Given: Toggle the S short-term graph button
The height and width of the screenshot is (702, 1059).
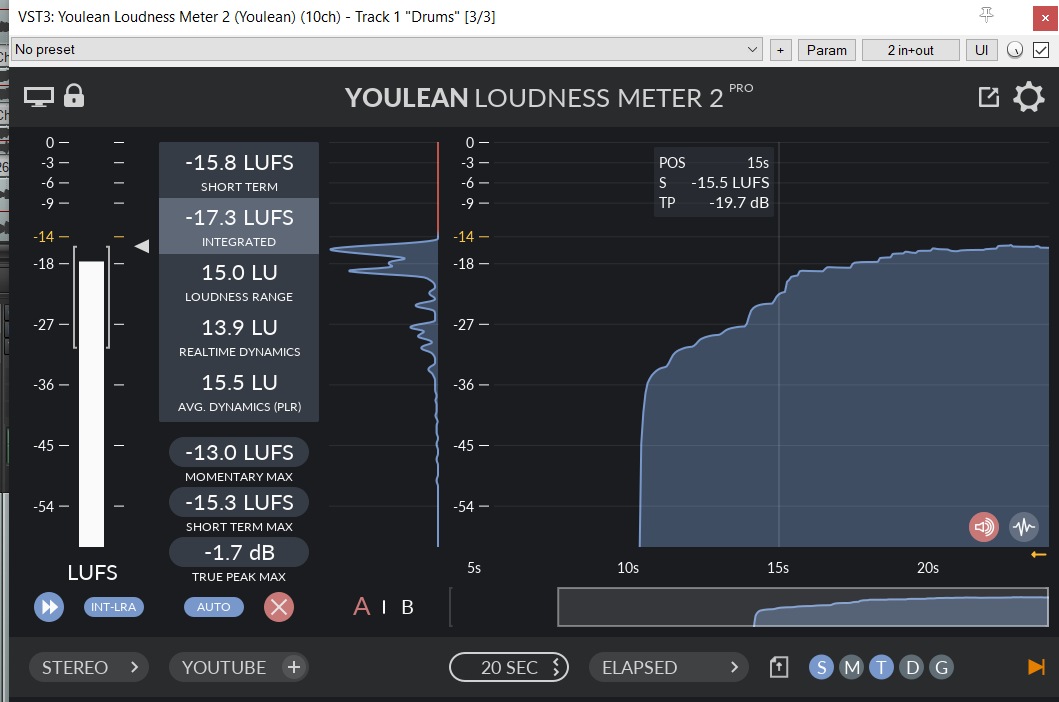Looking at the screenshot, I should point(821,668).
